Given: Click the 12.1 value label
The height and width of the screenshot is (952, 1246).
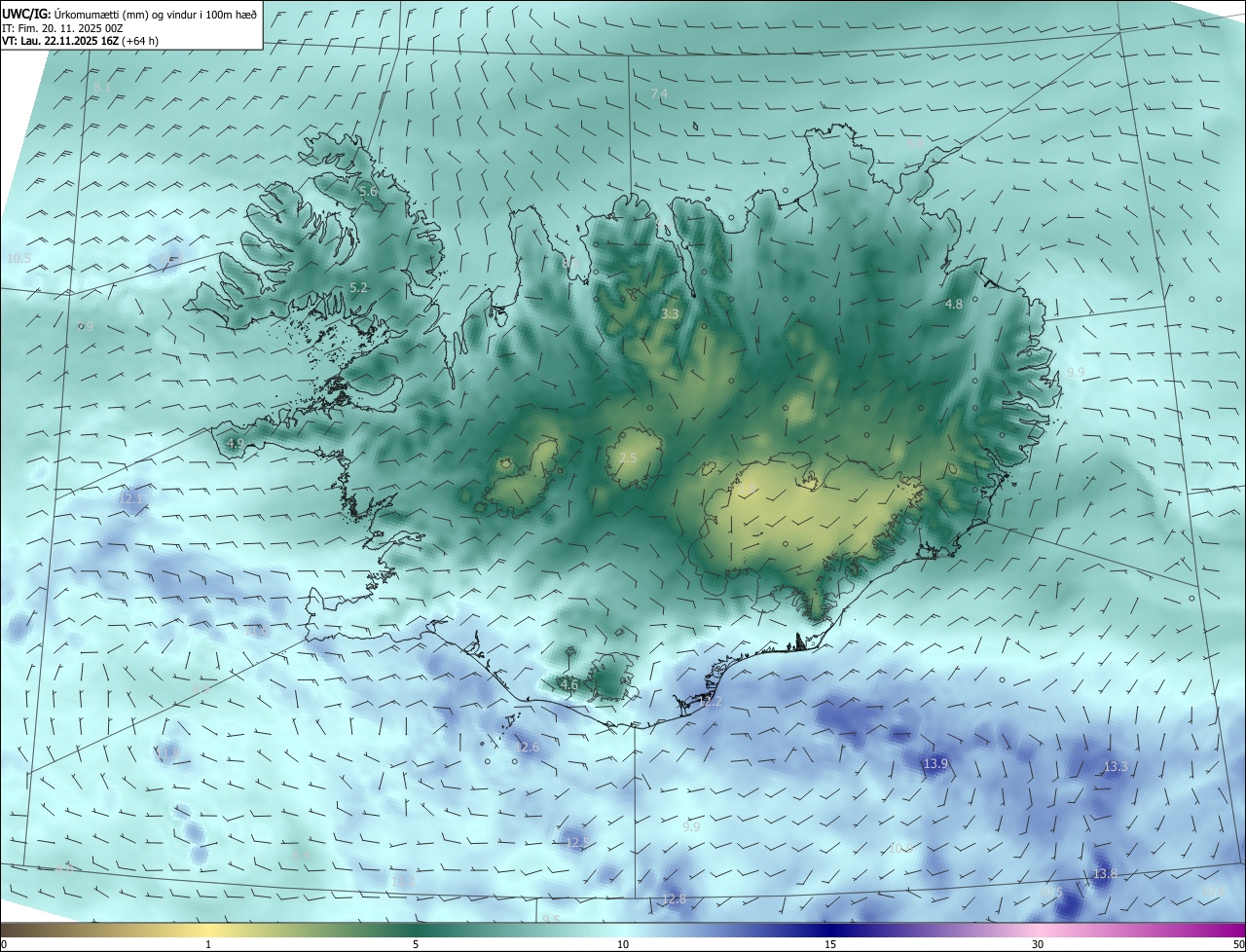Looking at the screenshot, I should pyautogui.click(x=131, y=498).
